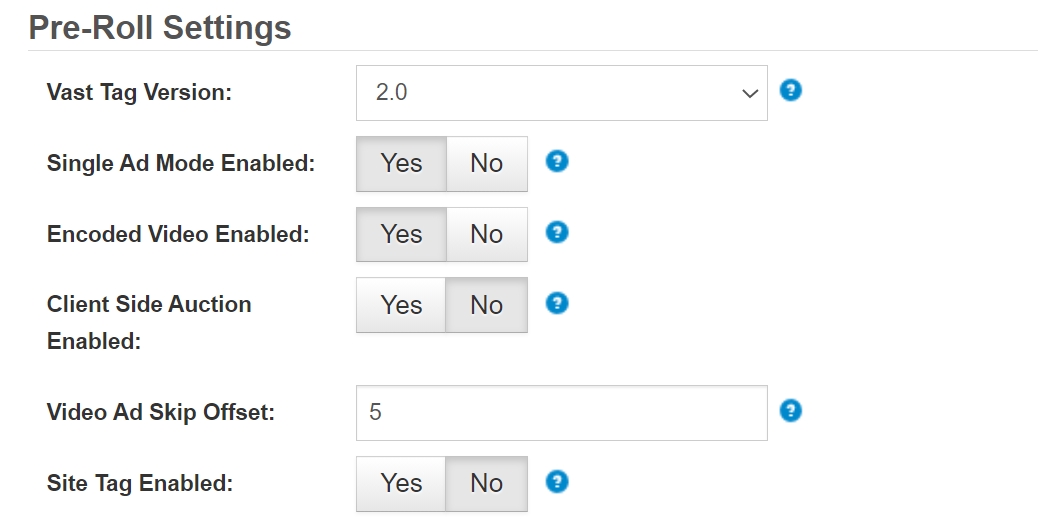Click the Pre-Roll Settings heading

tap(160, 27)
